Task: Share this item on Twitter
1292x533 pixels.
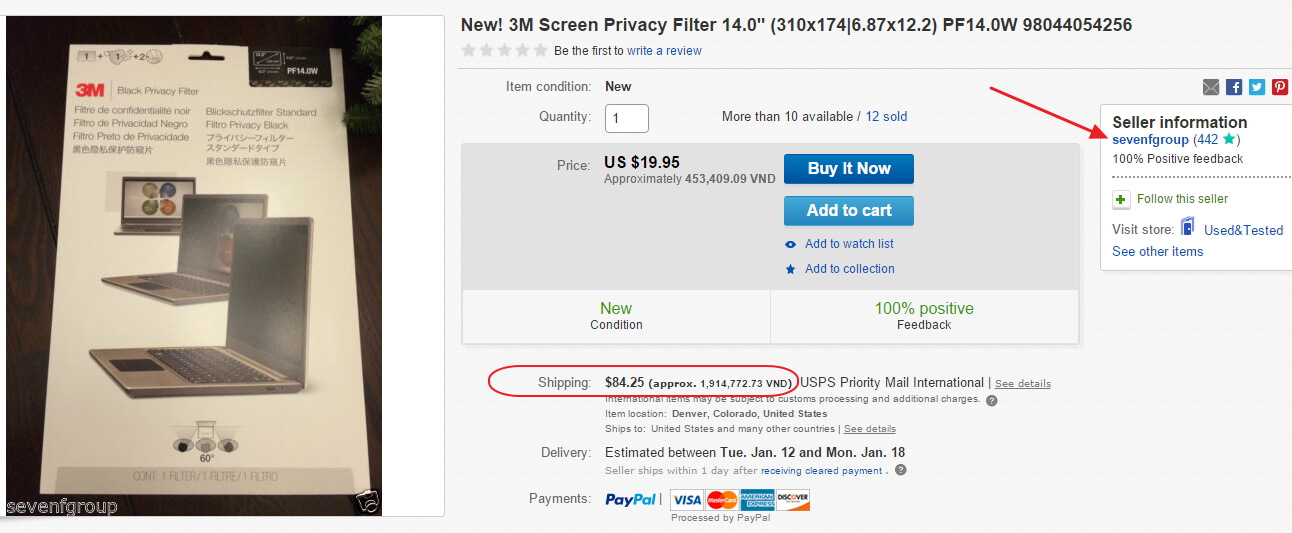Action: coord(1257,87)
